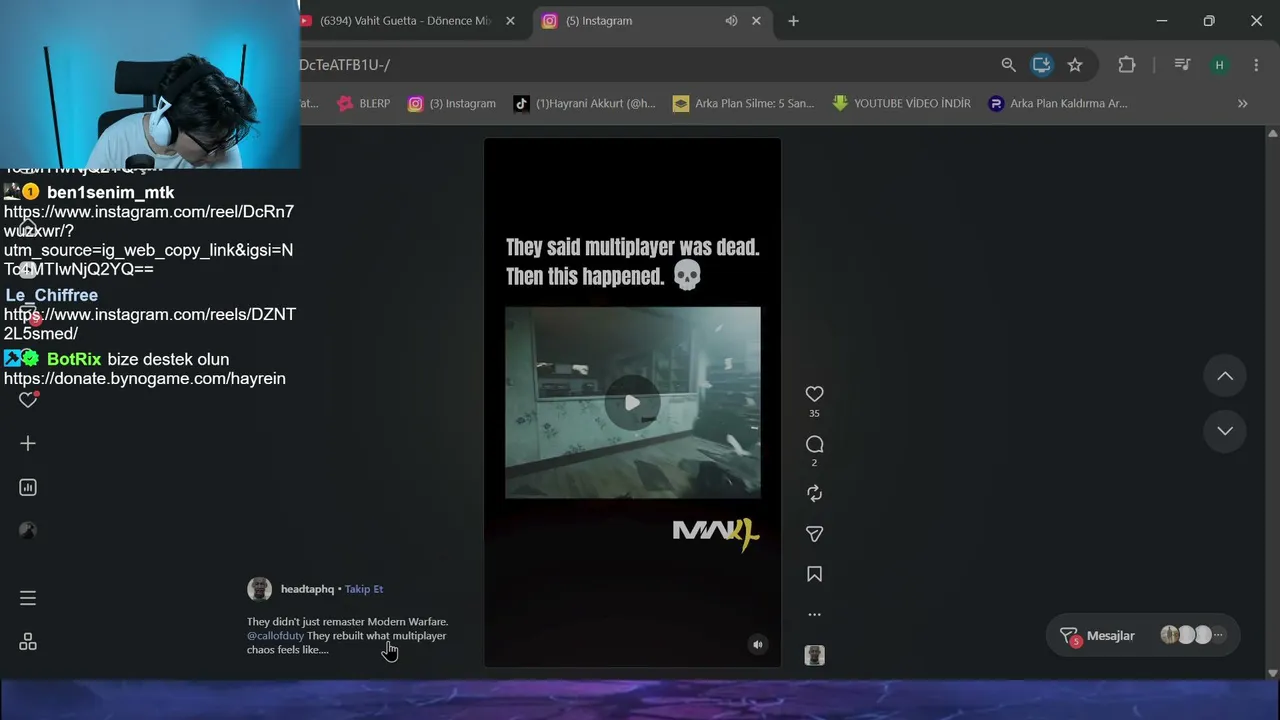Open the YOUTUBE VİDEO İNDİR bookmark
The width and height of the screenshot is (1280, 720).
pos(901,103)
